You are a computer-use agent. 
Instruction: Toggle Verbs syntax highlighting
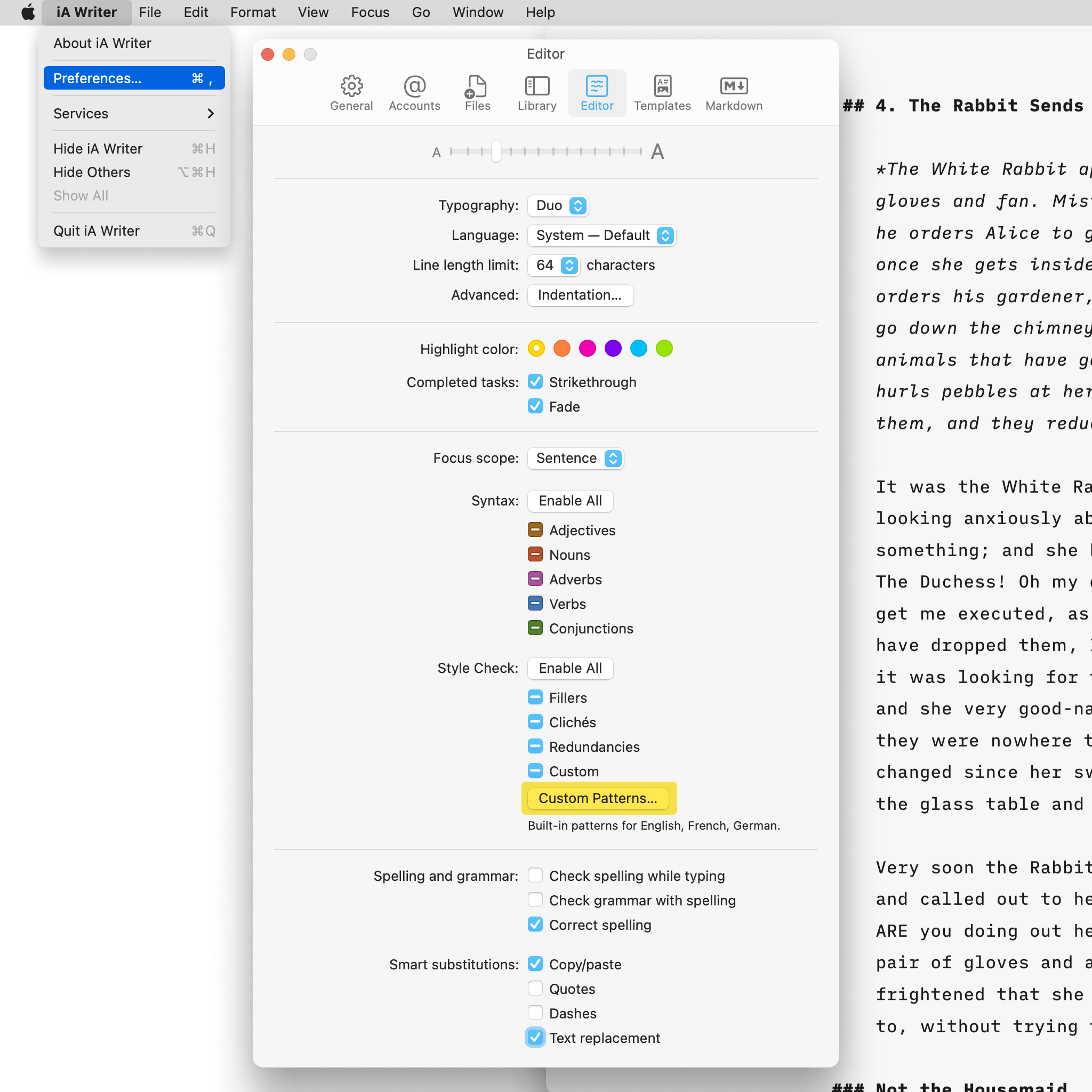pos(535,604)
